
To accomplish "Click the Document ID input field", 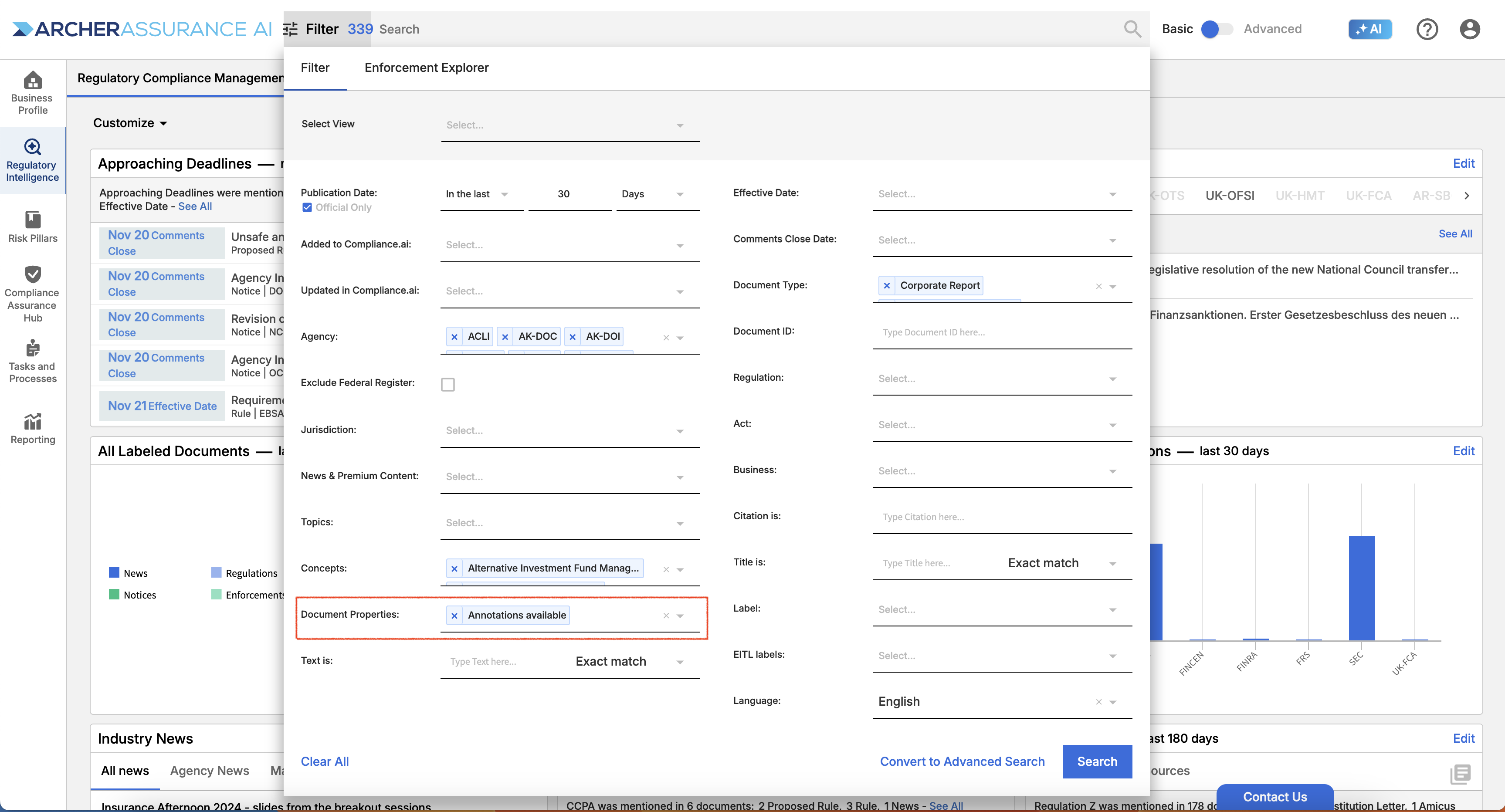I will tap(1002, 332).
